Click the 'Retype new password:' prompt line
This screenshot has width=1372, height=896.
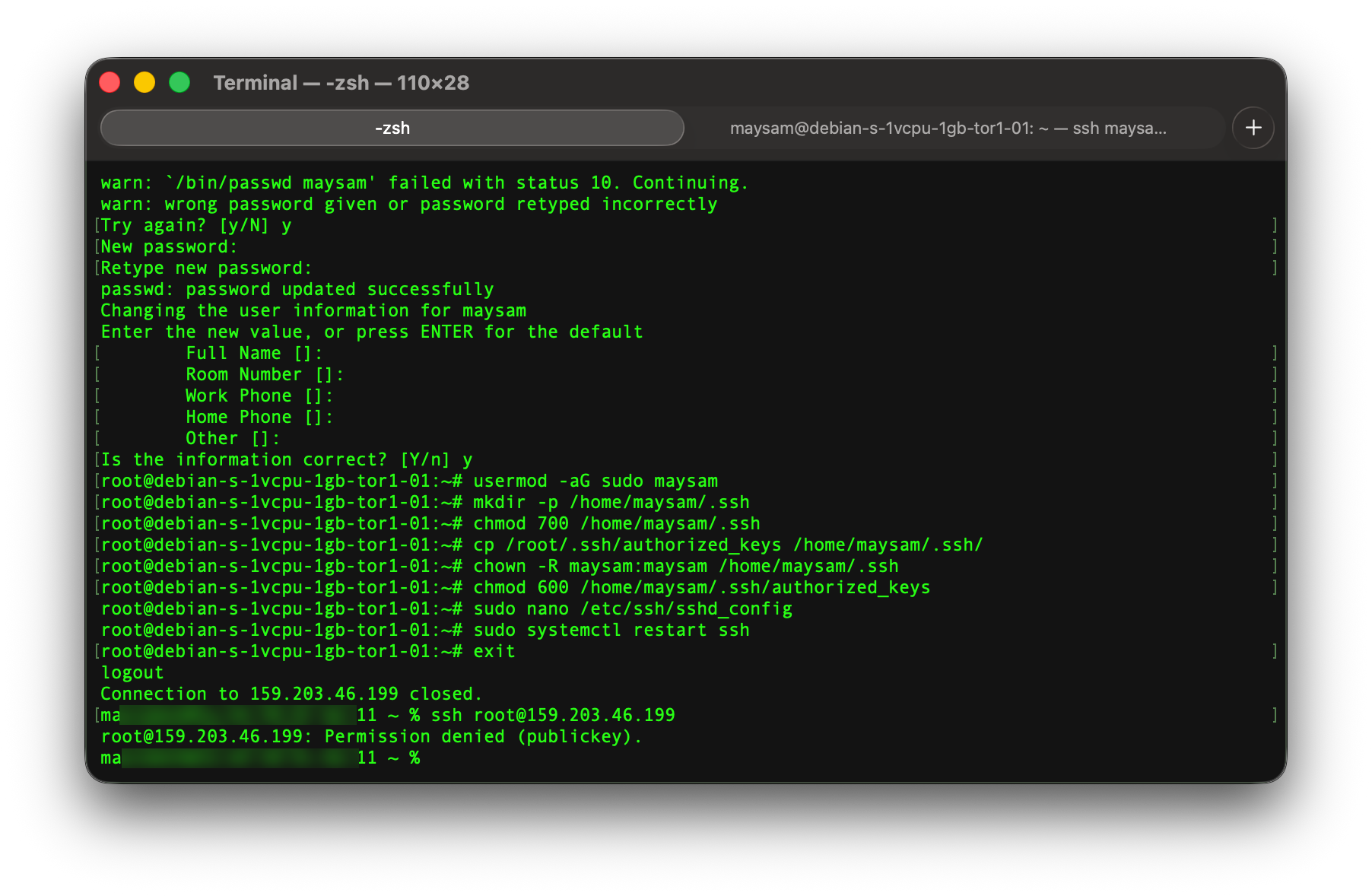207,268
